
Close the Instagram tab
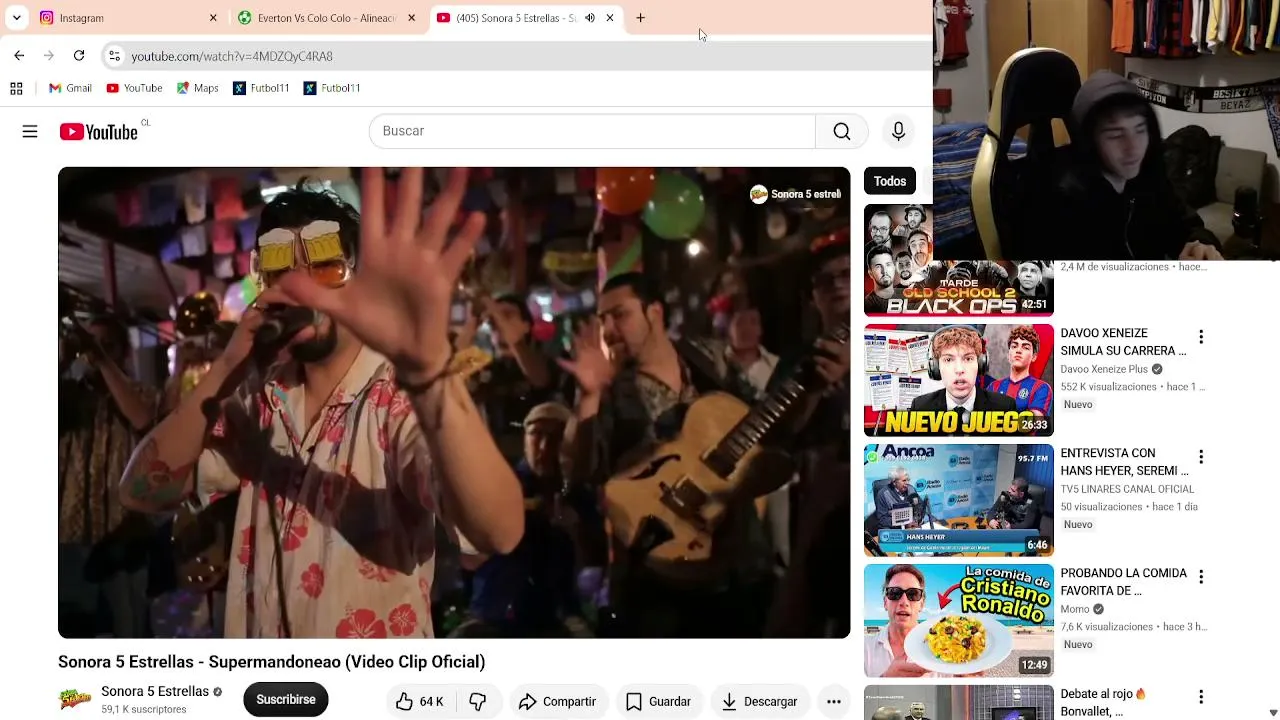tap(213, 18)
